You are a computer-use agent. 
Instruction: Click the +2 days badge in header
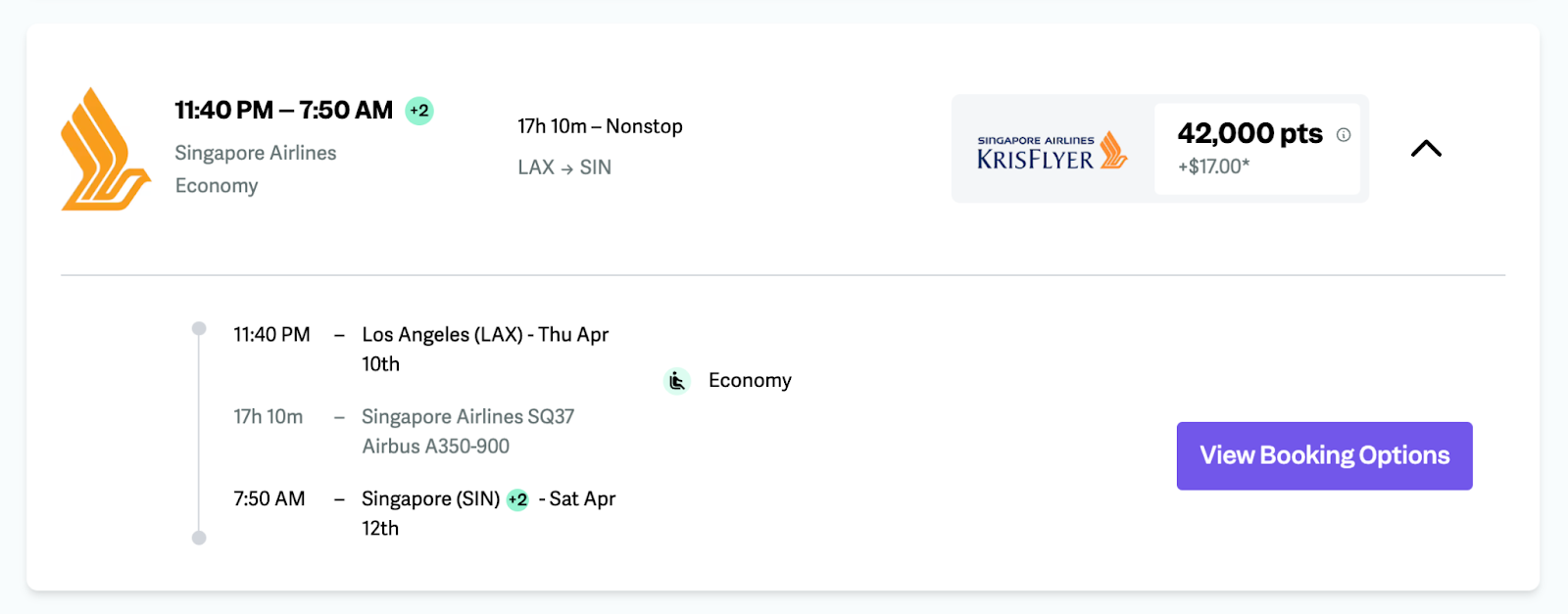(x=419, y=111)
